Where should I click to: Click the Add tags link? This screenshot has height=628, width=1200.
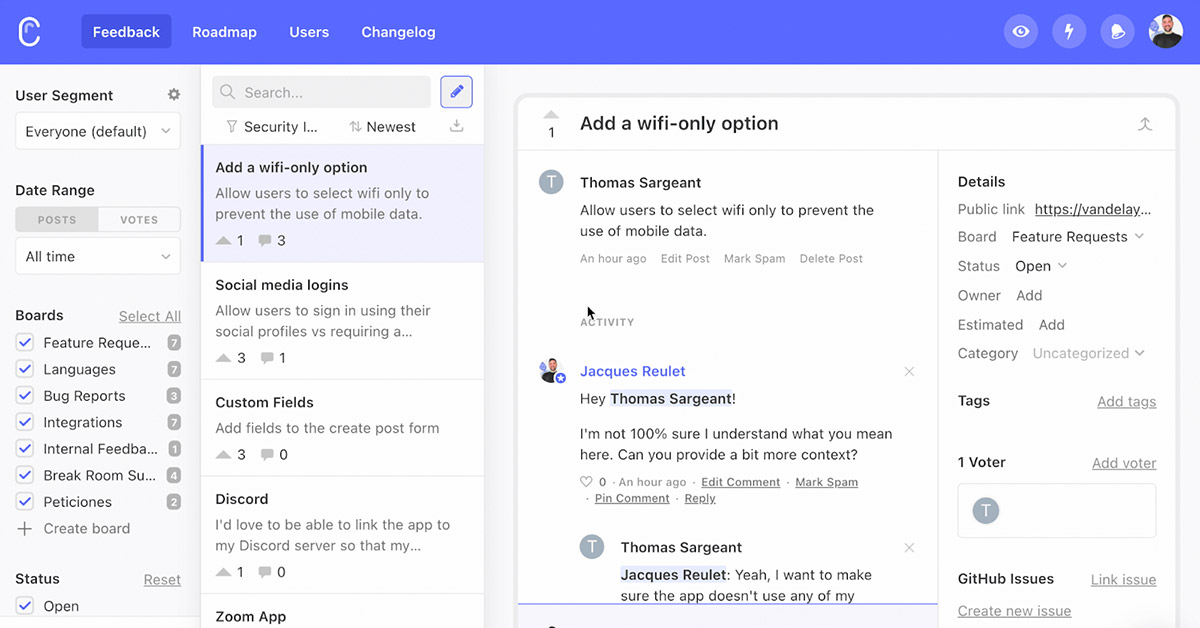[1126, 402]
